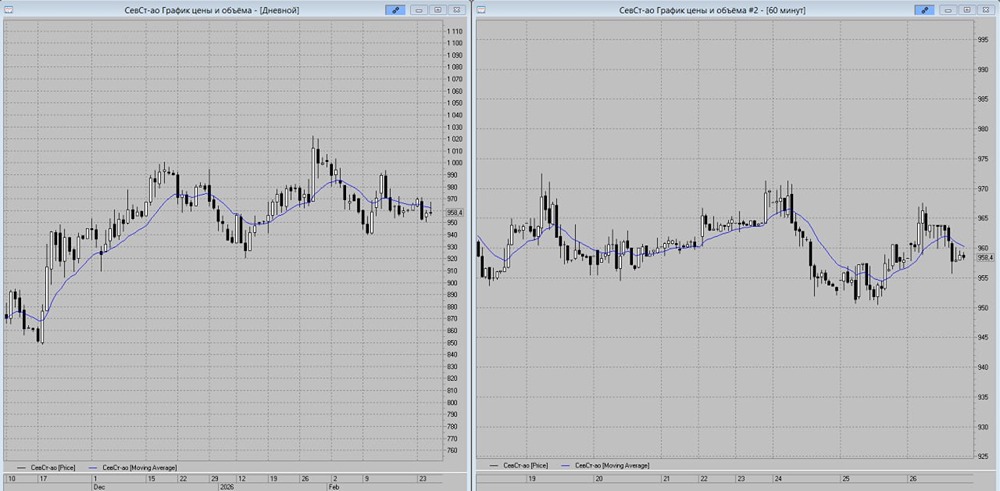The height and width of the screenshot is (491, 1000).
Task: Click the Feb month label on the daily chart time axis
Action: pyautogui.click(x=334, y=487)
